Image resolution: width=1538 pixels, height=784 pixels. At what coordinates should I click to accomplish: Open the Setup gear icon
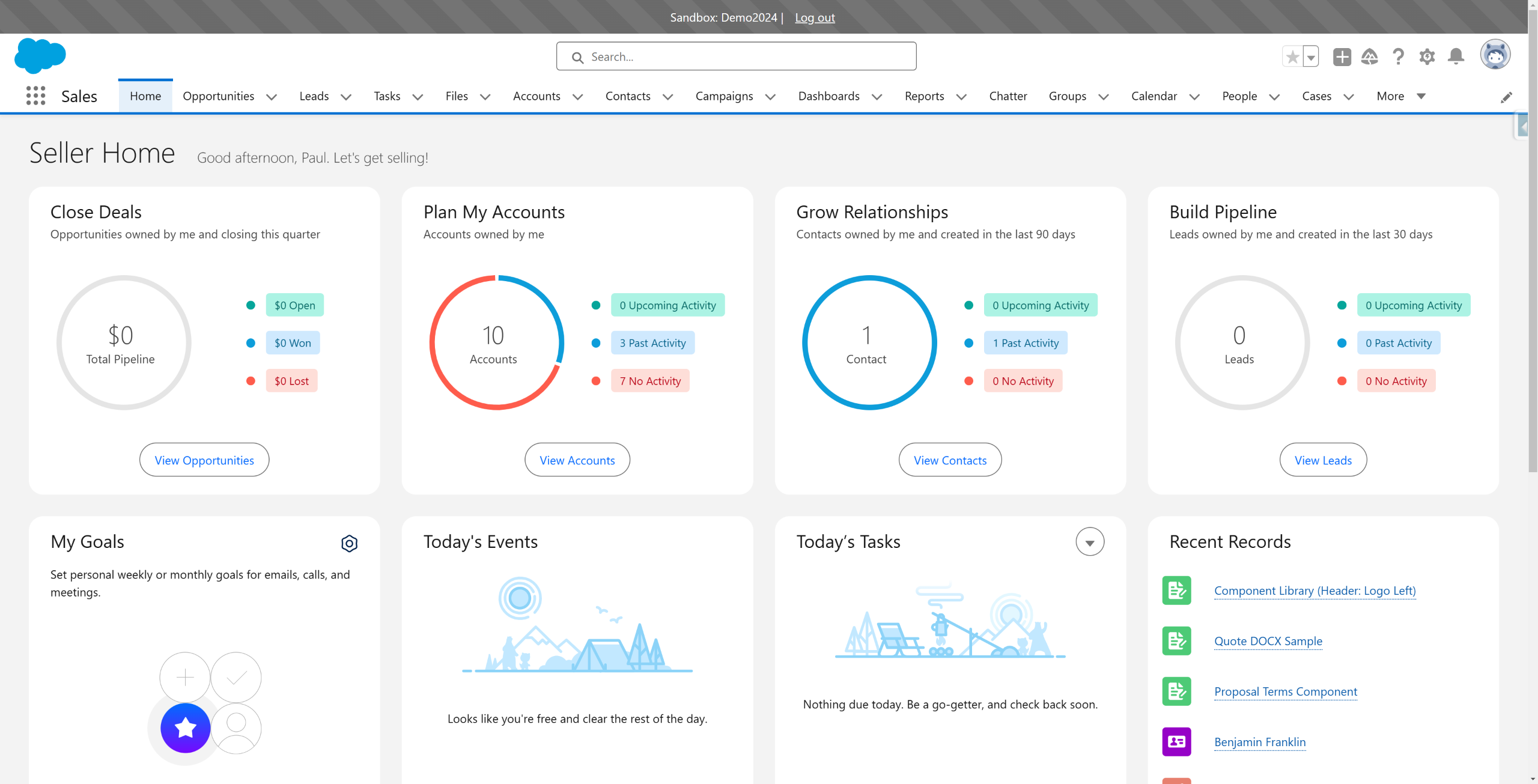pyautogui.click(x=1427, y=57)
